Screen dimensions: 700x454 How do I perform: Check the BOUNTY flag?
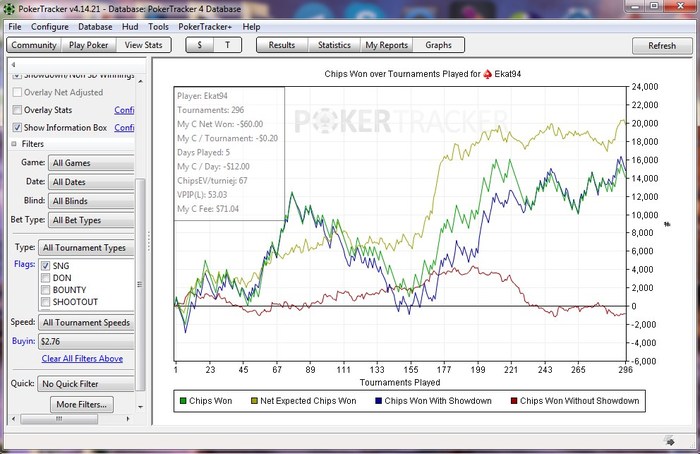[45, 290]
